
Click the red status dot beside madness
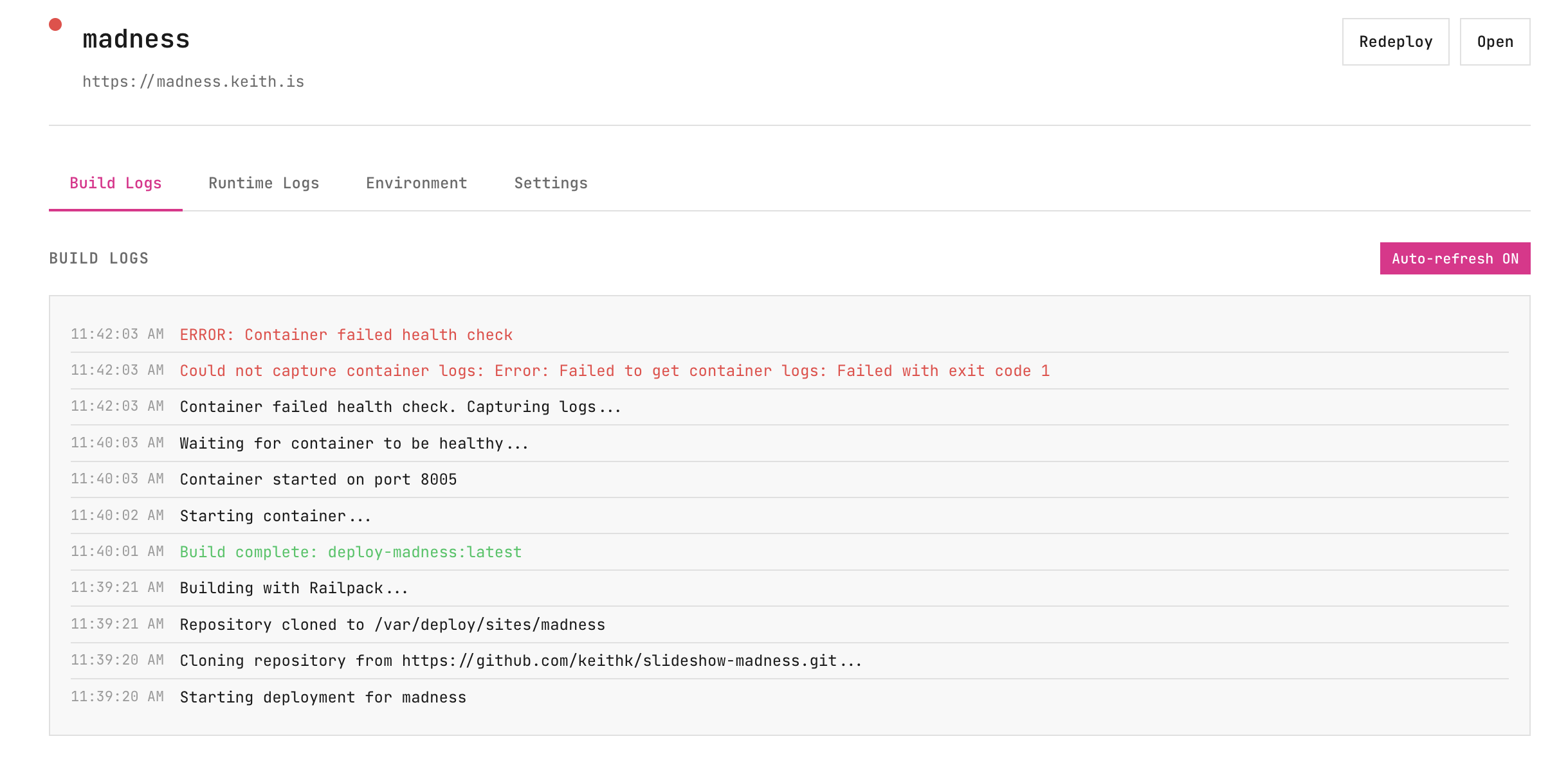(x=55, y=25)
